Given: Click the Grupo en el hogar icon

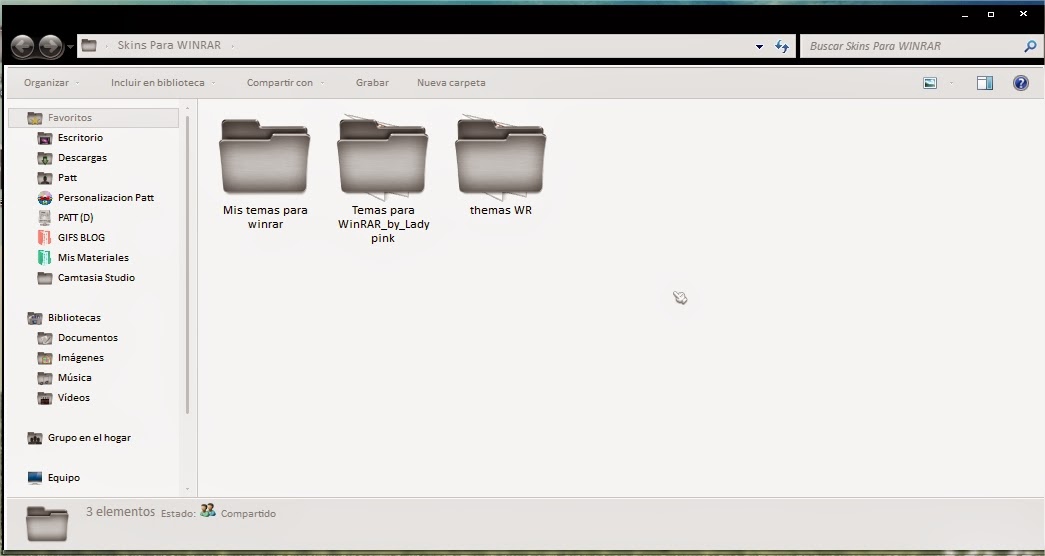Looking at the screenshot, I should [x=35, y=438].
